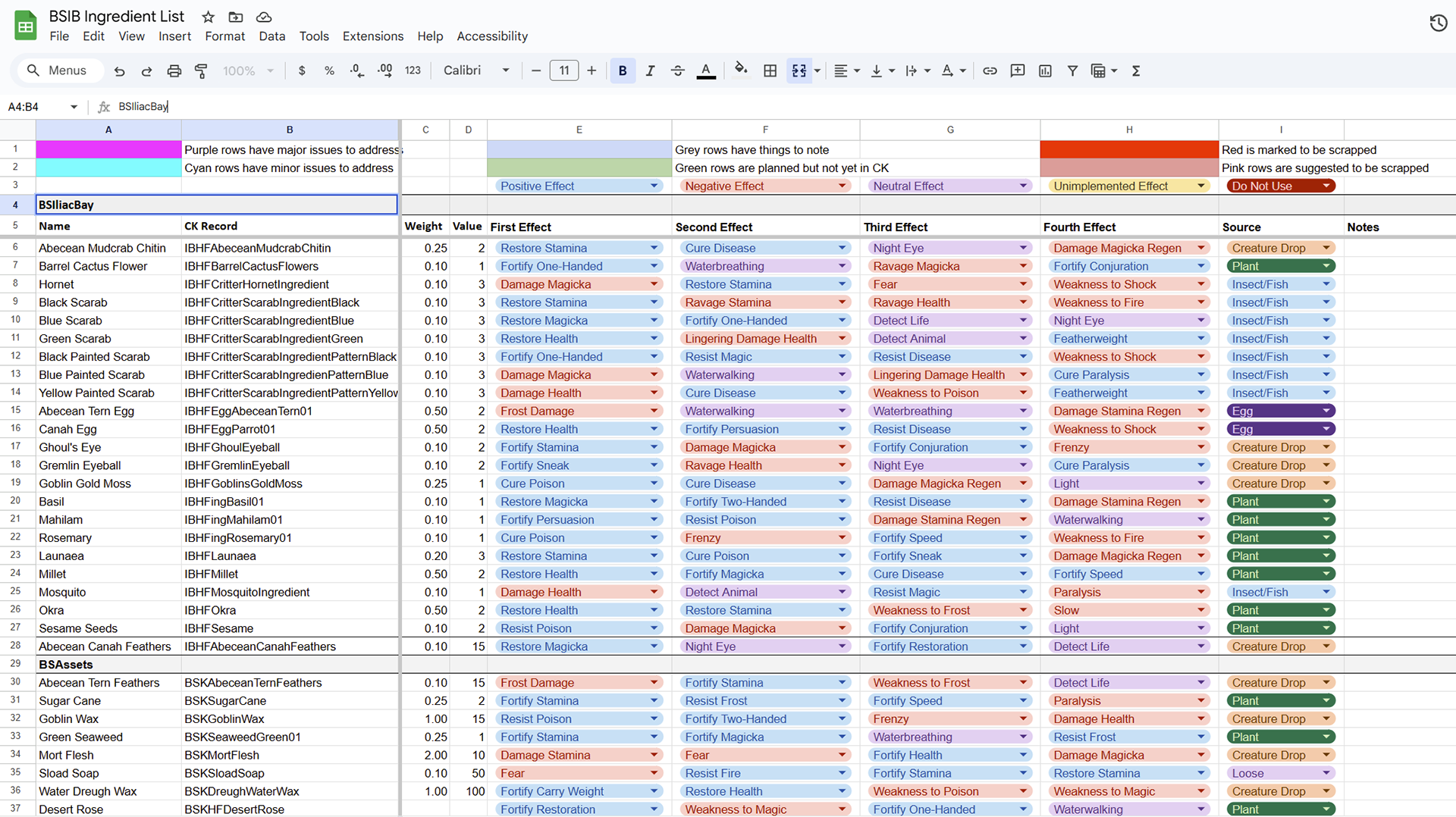Decrease font size with minus button

tap(536, 70)
